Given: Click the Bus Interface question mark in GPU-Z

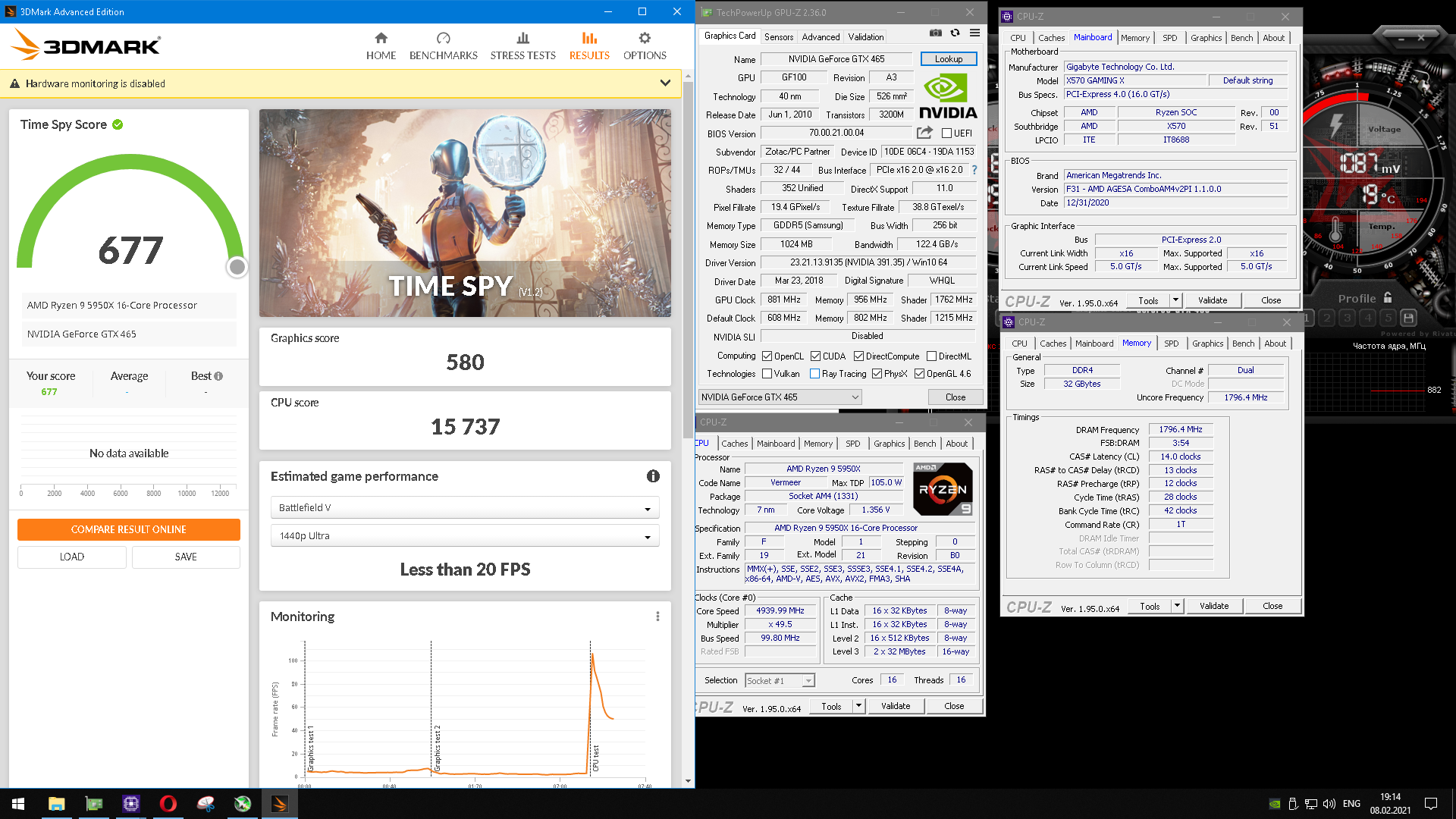Looking at the screenshot, I should click(974, 170).
